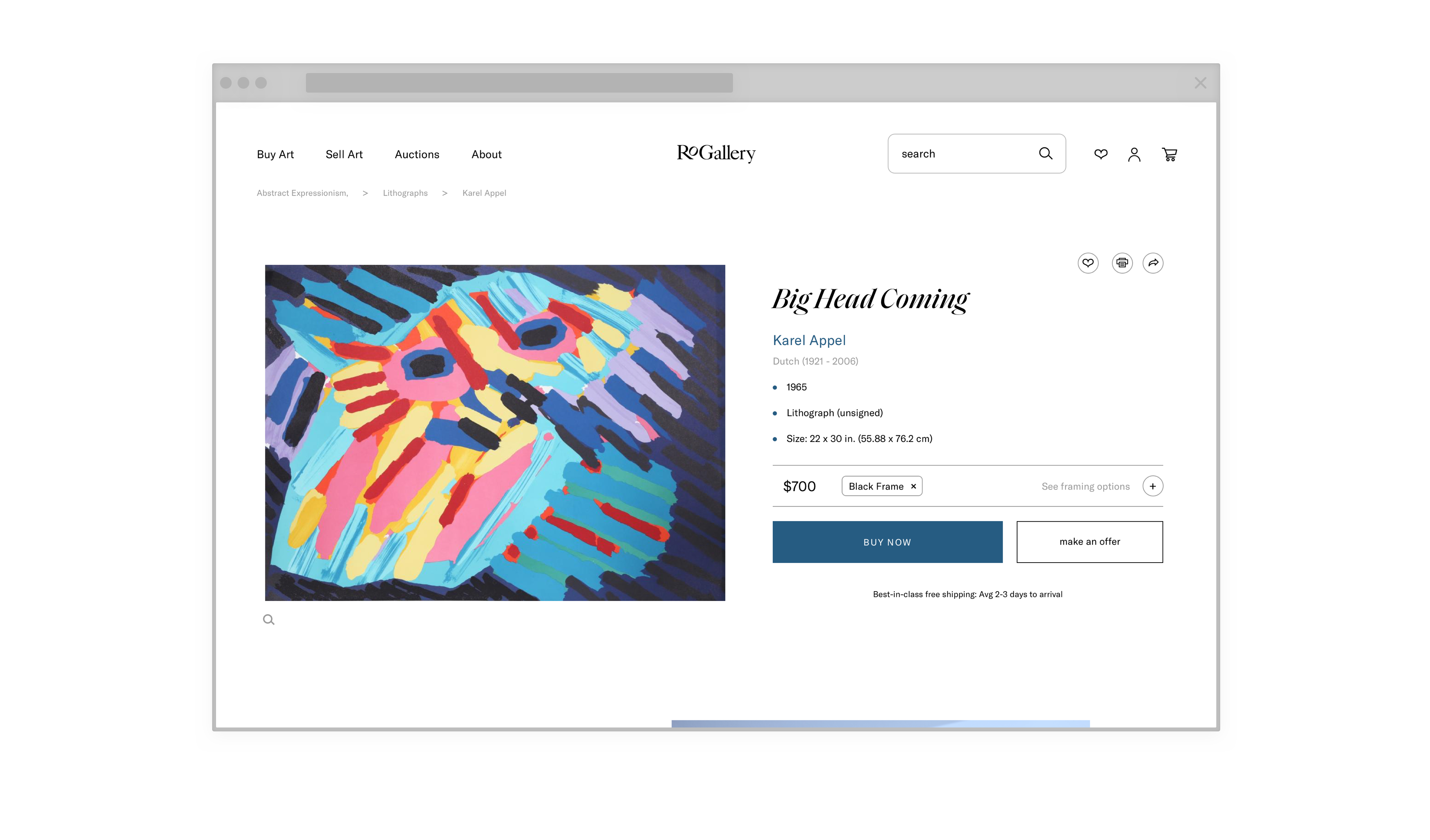Share the artwork using the arrow icon
This screenshot has height=840, width=1430.
(1153, 263)
